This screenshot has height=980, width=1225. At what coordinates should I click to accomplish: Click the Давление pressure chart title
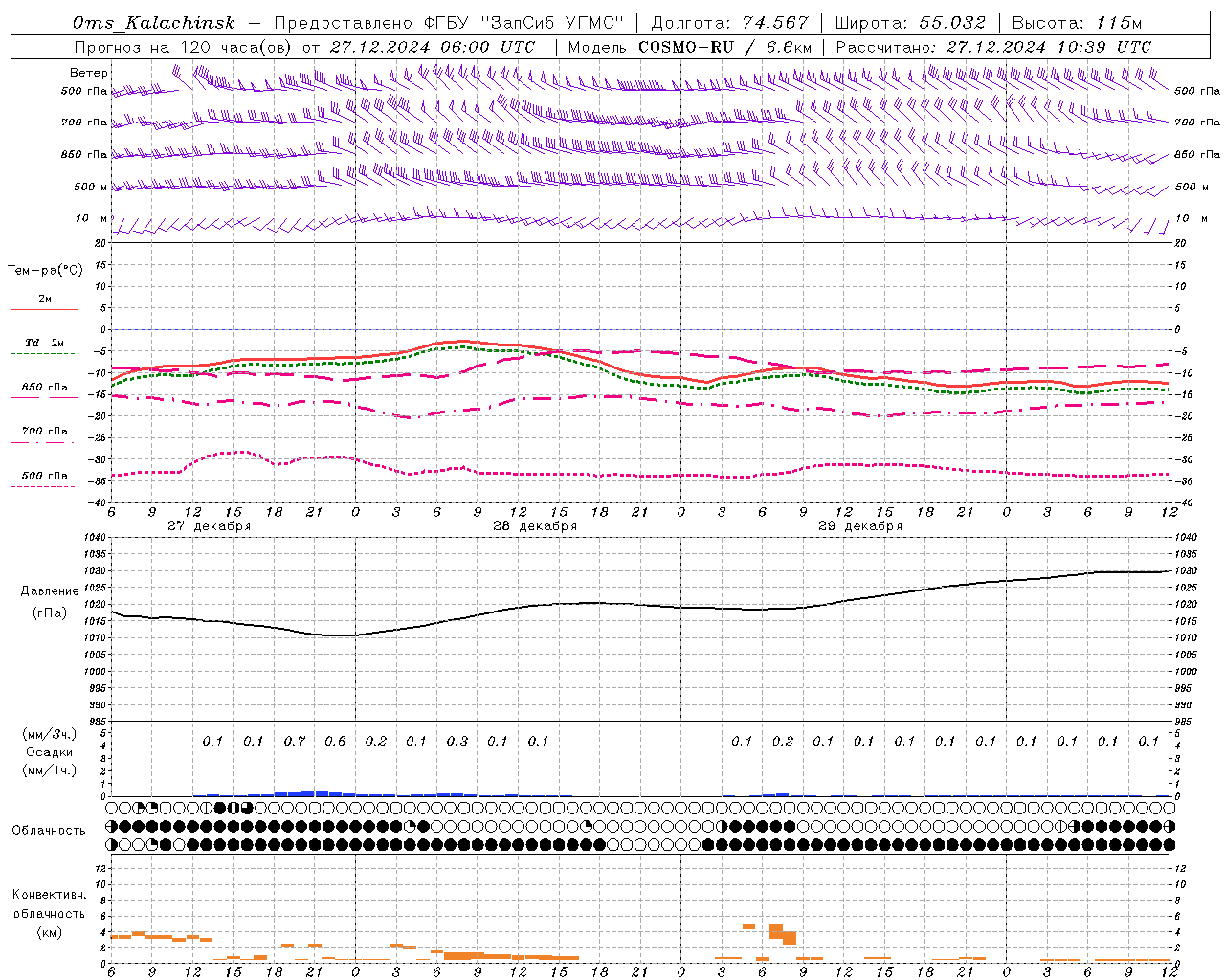(x=50, y=591)
